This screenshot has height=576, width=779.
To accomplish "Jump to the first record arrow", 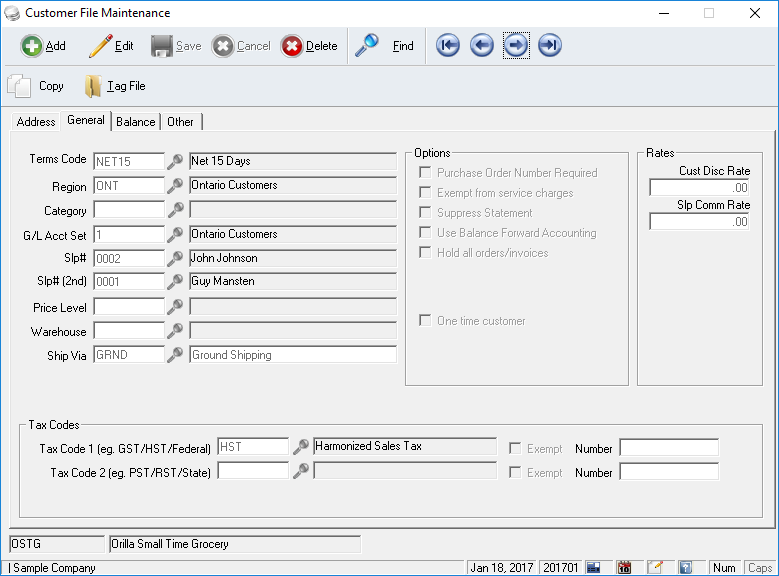I will [448, 46].
